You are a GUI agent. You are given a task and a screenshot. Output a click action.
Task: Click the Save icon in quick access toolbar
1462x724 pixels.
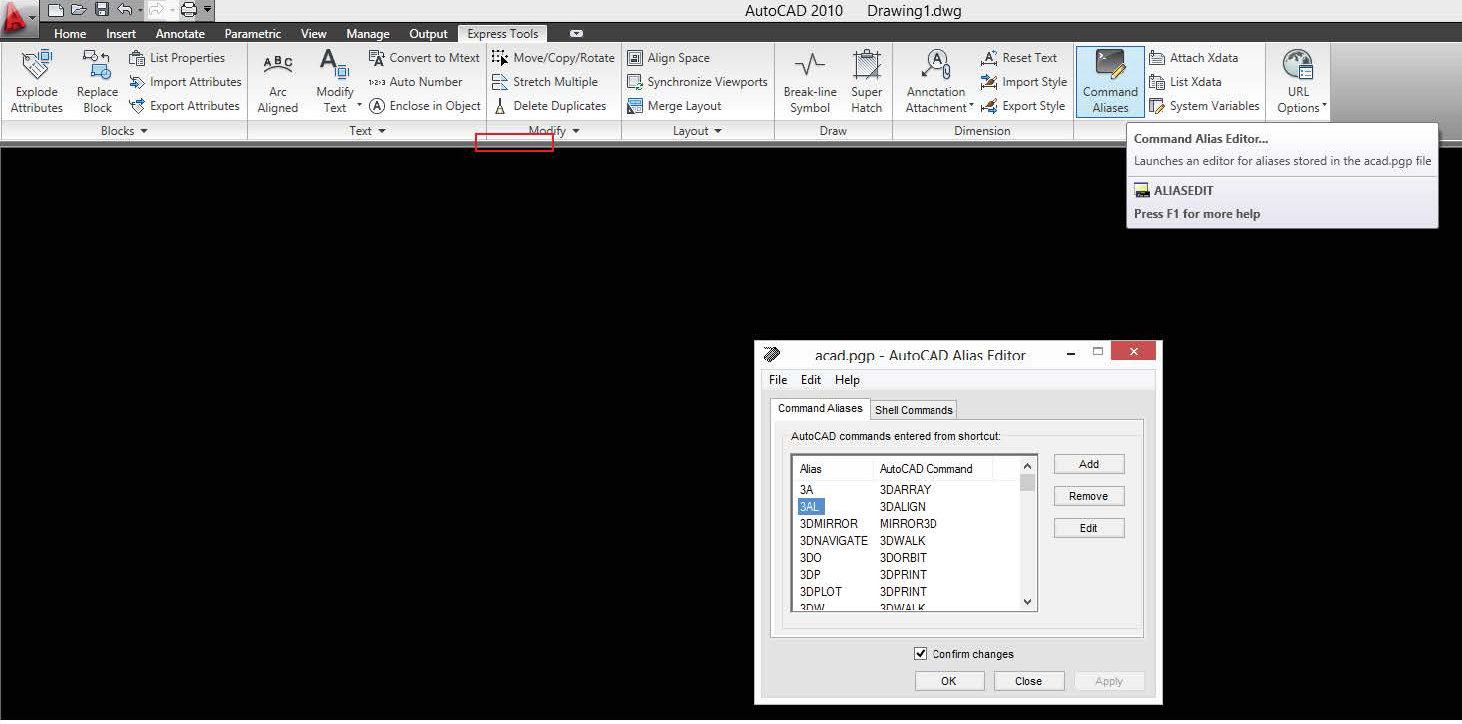102,10
